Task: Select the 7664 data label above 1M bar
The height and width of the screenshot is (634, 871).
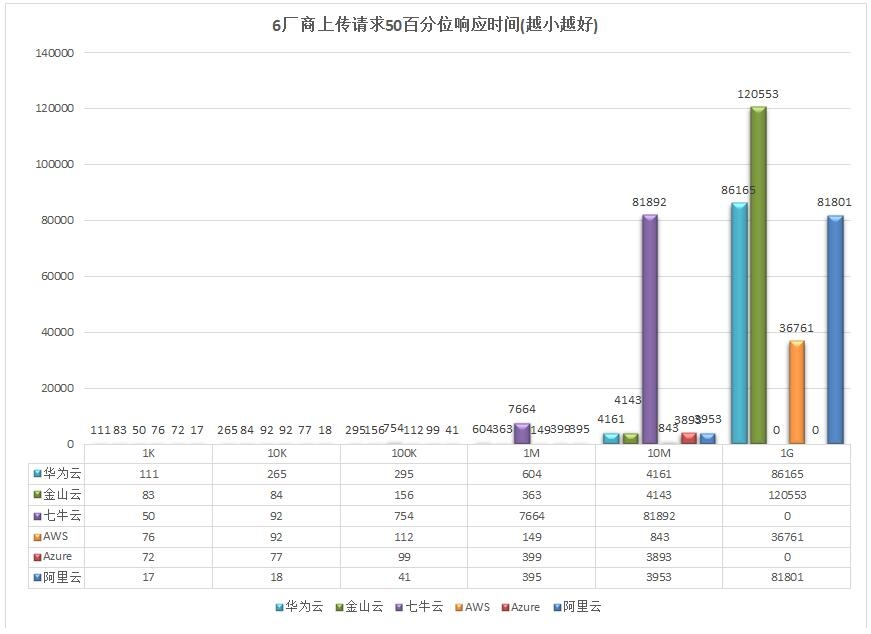Action: click(x=522, y=409)
